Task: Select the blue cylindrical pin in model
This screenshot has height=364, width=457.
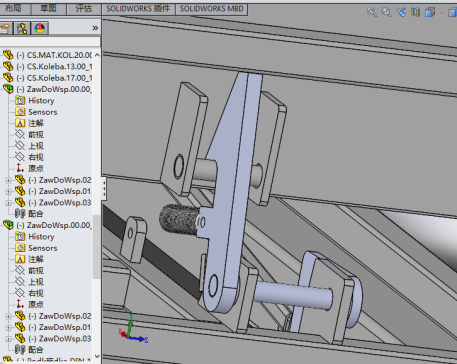Action: click(x=293, y=295)
